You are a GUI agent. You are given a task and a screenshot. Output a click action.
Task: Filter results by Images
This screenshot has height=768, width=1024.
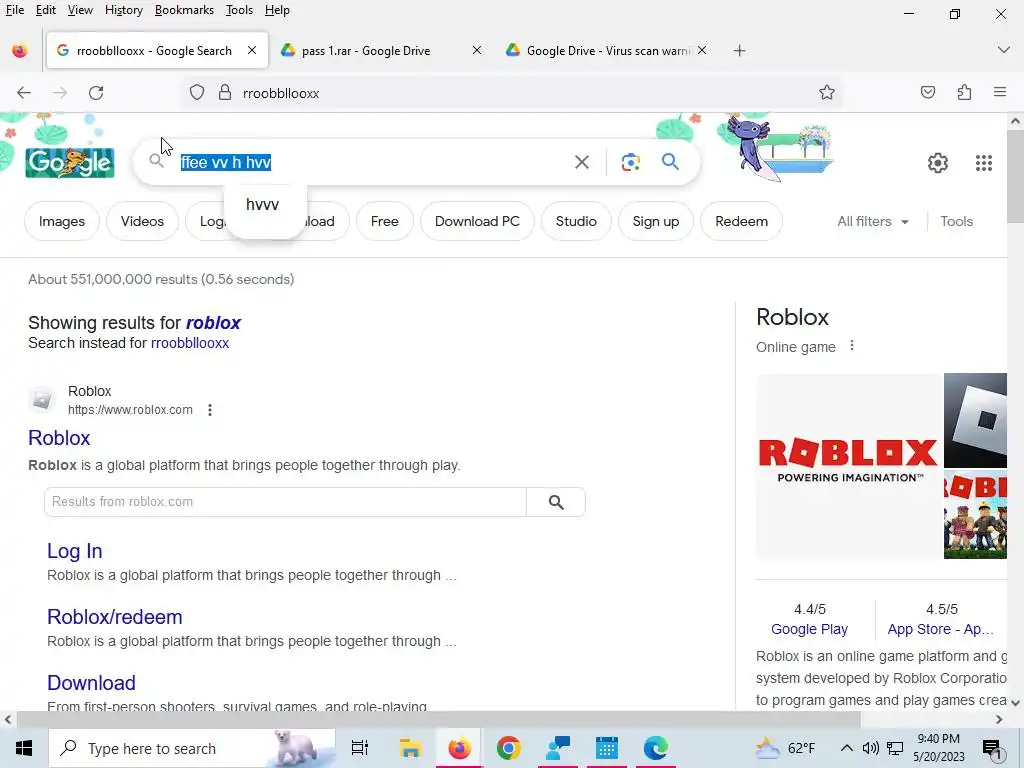tap(61, 221)
